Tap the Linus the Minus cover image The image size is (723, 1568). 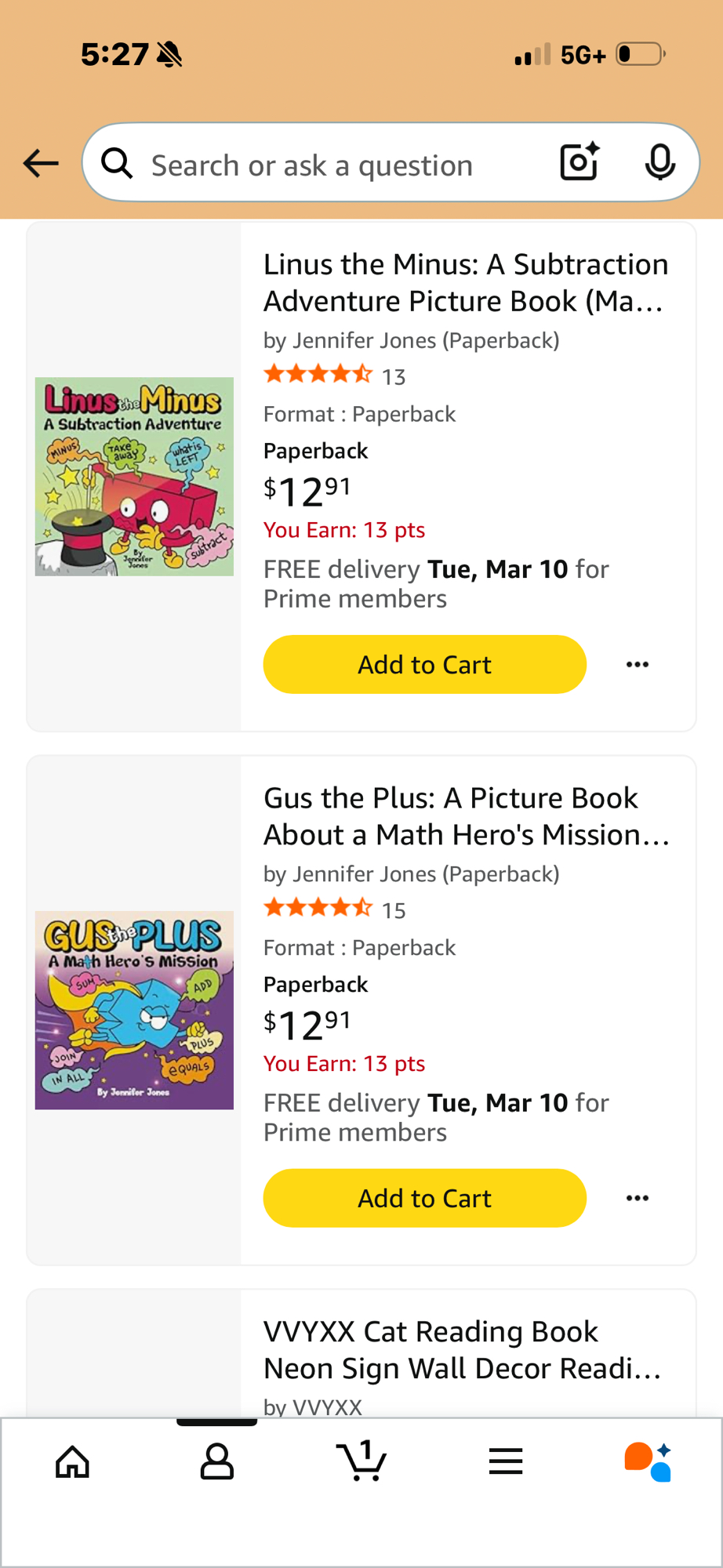click(x=134, y=477)
